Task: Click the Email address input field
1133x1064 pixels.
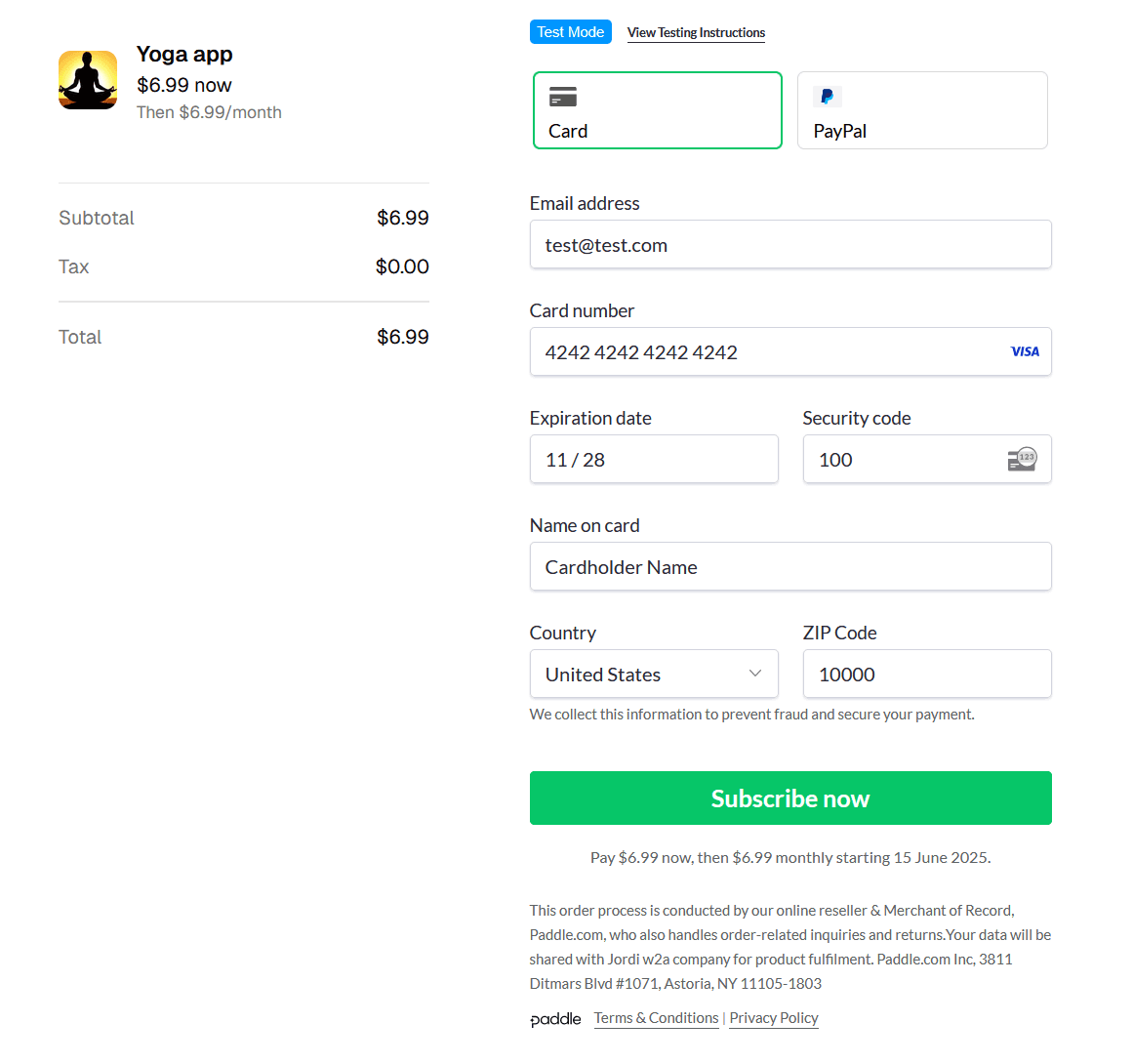Action: click(x=789, y=245)
